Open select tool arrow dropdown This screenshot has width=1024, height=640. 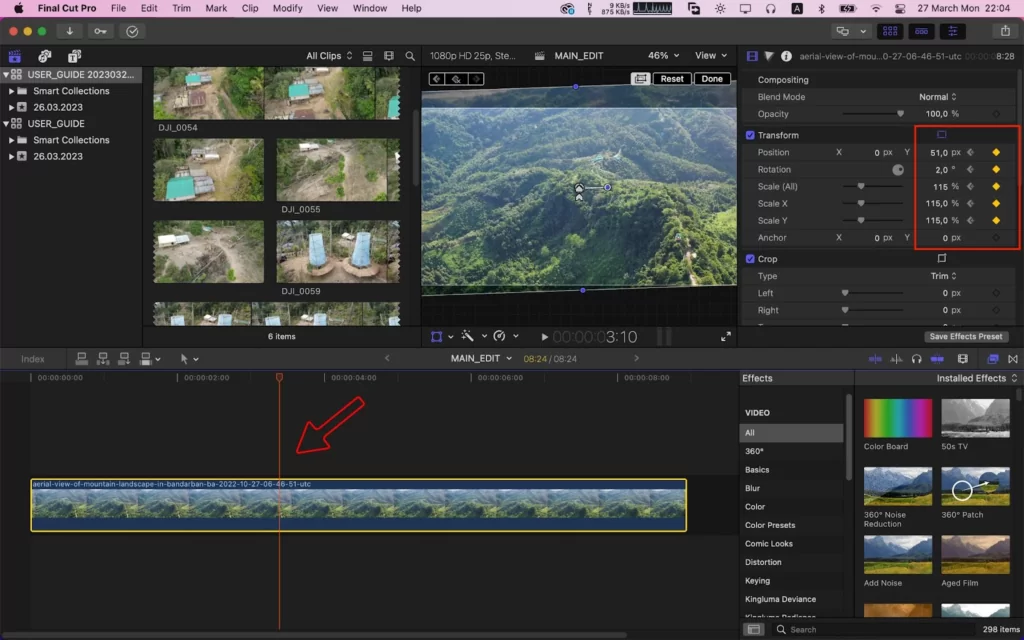[x=189, y=359]
